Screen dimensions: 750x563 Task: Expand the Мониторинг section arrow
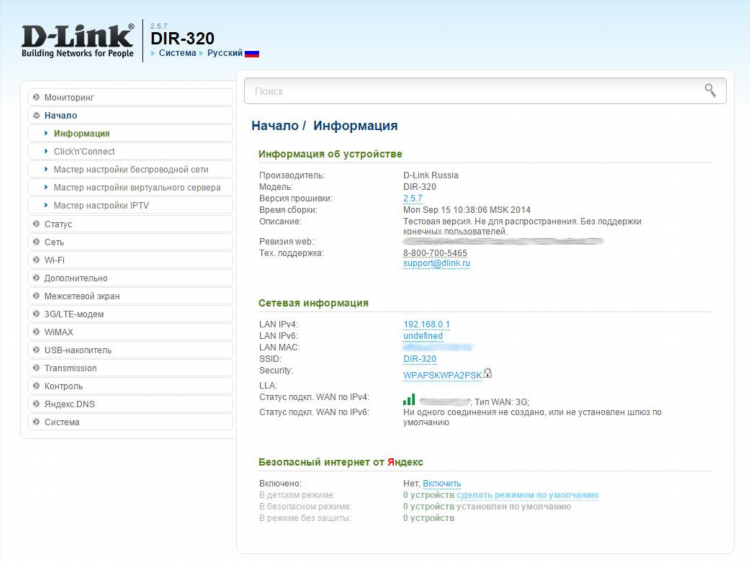pos(36,97)
